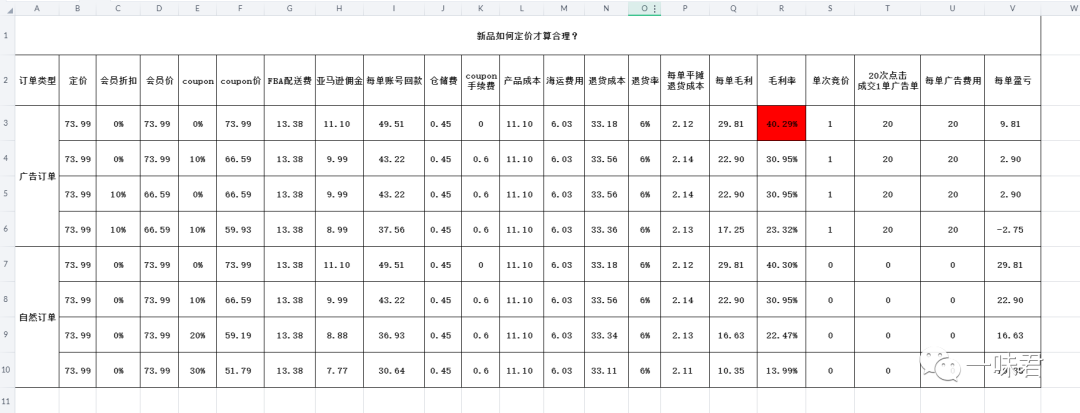Click the 13.99% 毛利率 cell
The height and width of the screenshot is (413, 1080).
(x=781, y=370)
